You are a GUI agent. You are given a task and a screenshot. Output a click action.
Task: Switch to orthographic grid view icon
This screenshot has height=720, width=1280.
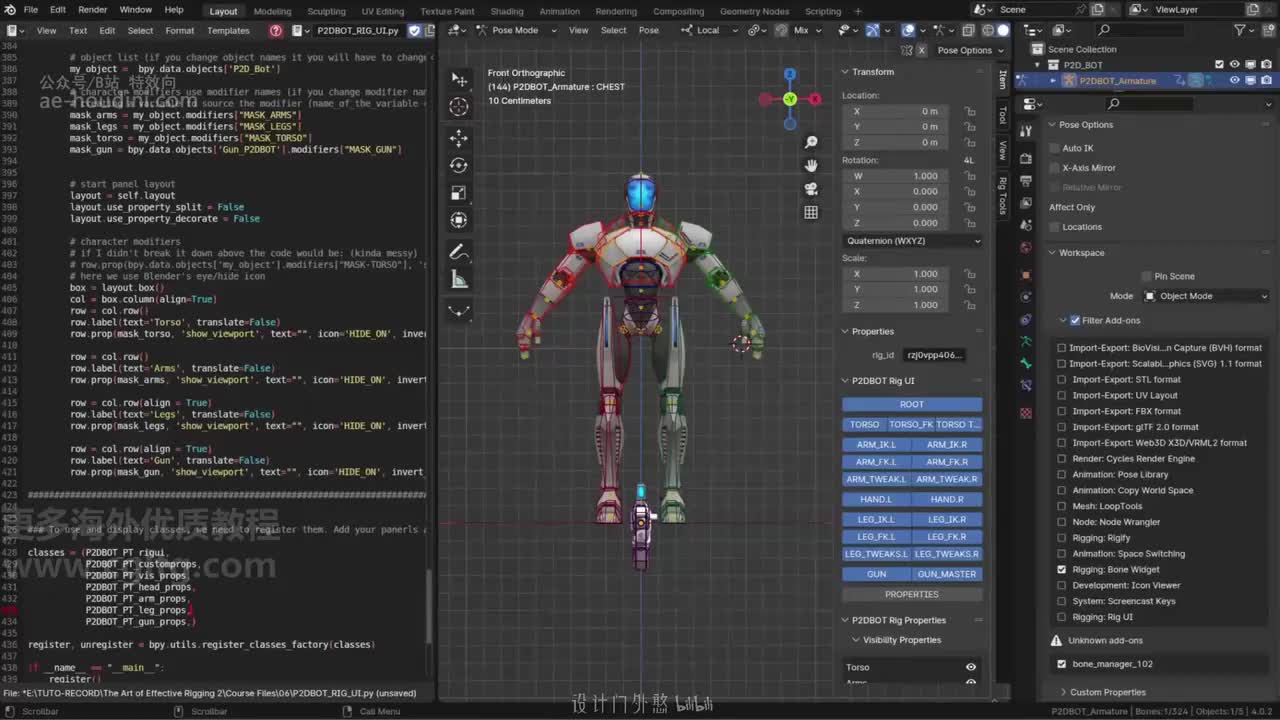click(x=811, y=212)
